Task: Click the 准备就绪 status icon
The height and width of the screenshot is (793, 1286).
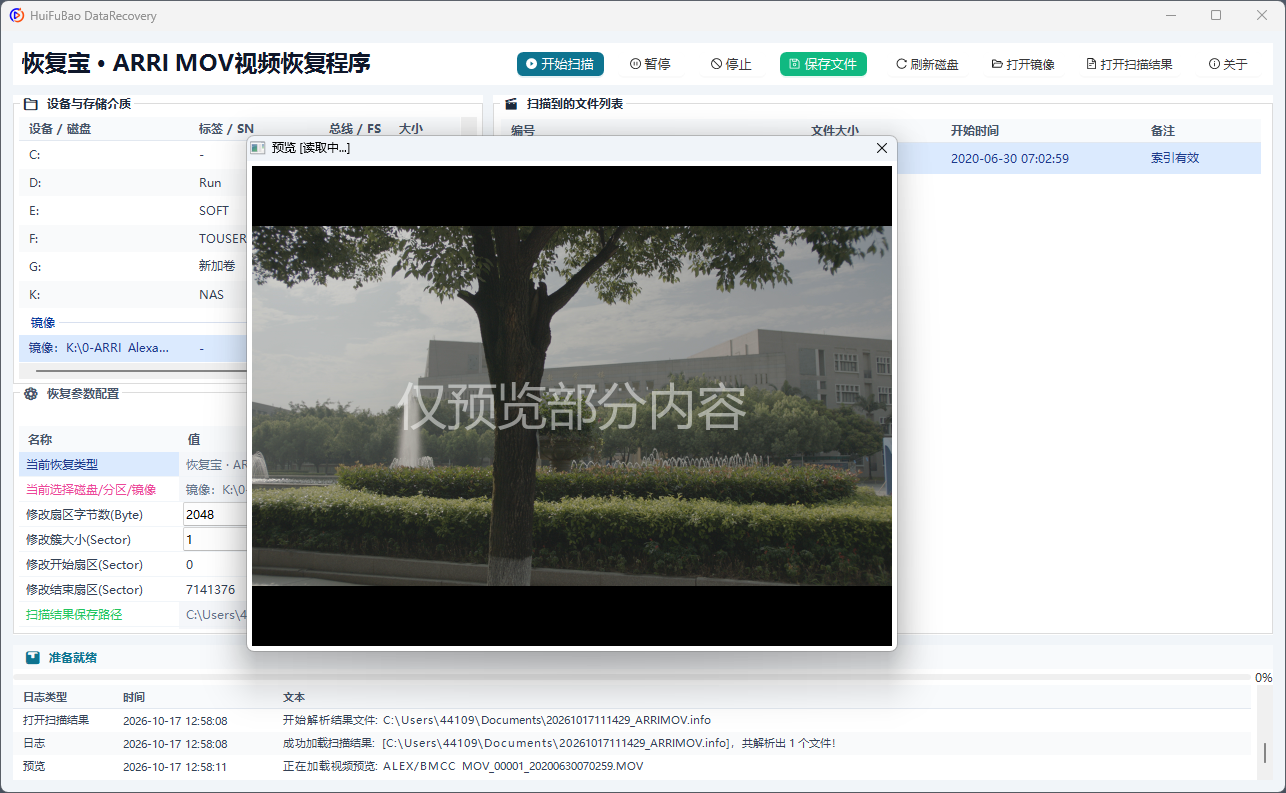Action: point(33,658)
